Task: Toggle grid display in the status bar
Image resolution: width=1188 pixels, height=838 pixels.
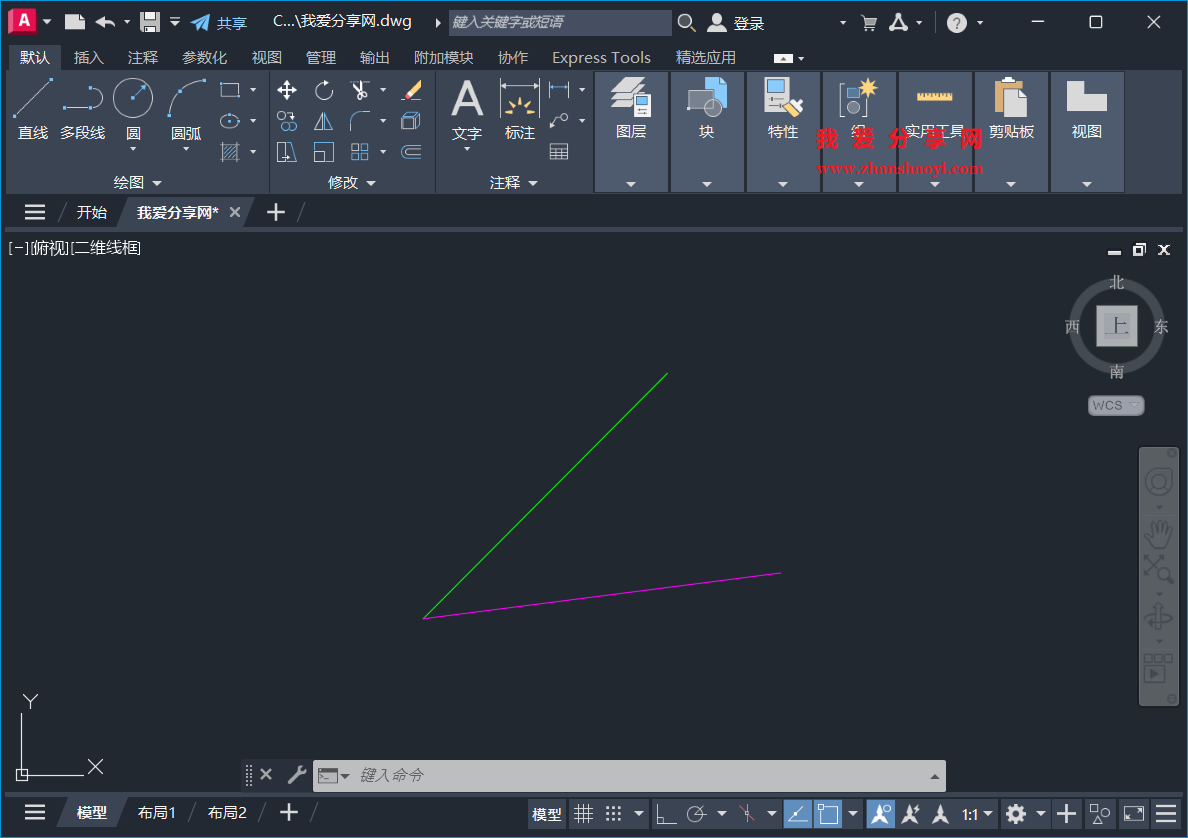Action: click(584, 813)
